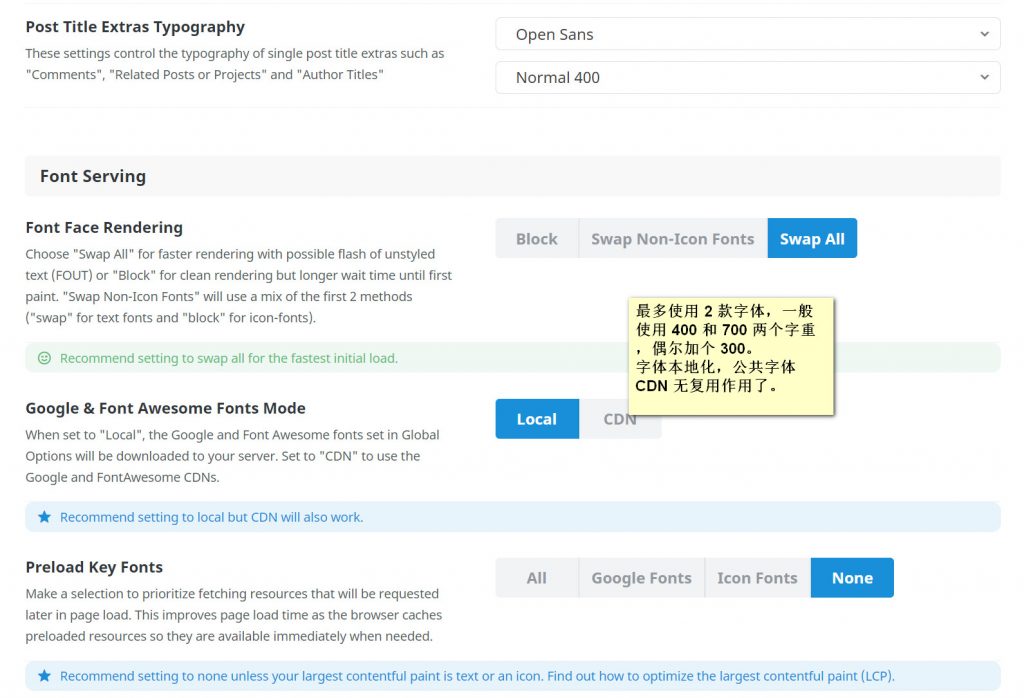Open the Normal 400 font weight dropdown
The height and width of the screenshot is (698, 1024).
[x=740, y=77]
